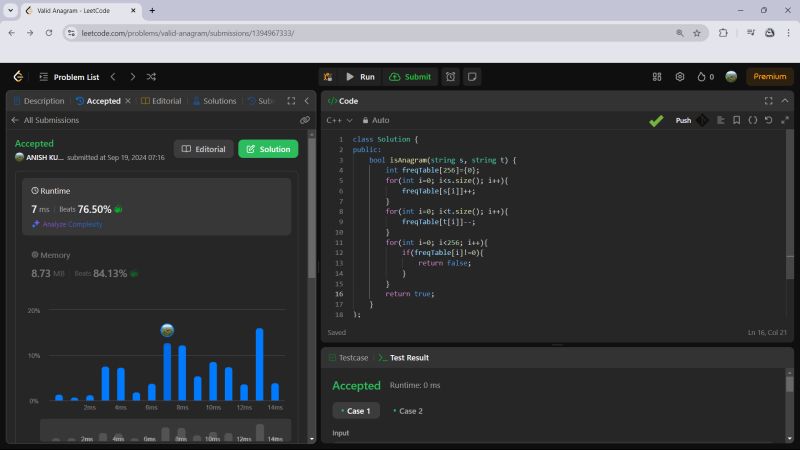Click the green checkmark icon in editor
Screen dimensions: 800x450
click(x=656, y=120)
